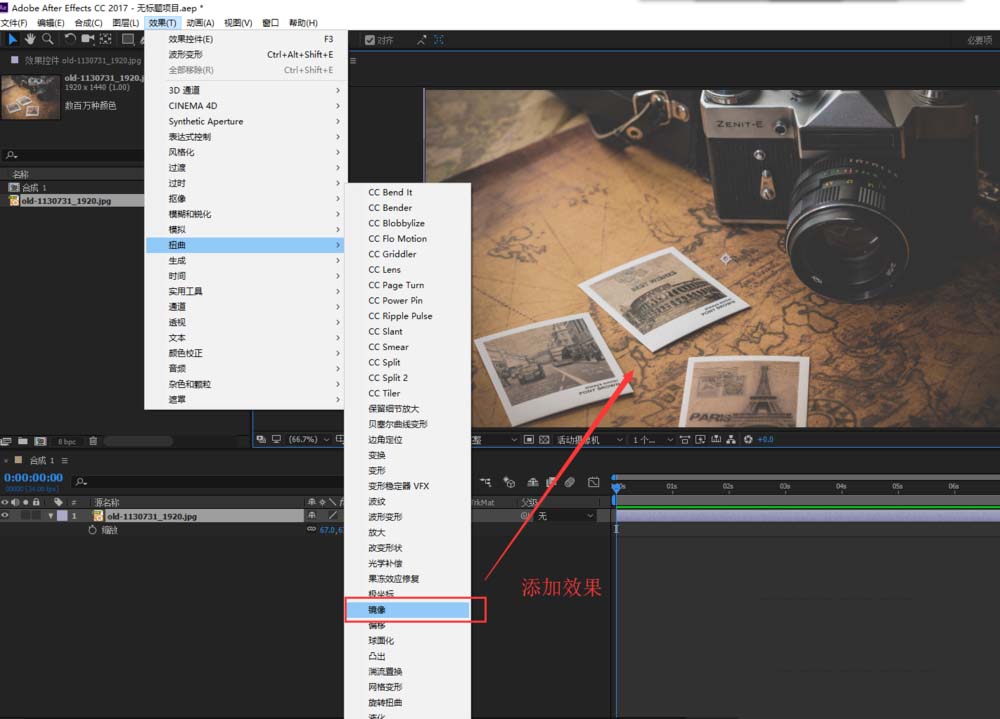Select the Selection tool in toolbar
1000x719 pixels.
click(12, 39)
